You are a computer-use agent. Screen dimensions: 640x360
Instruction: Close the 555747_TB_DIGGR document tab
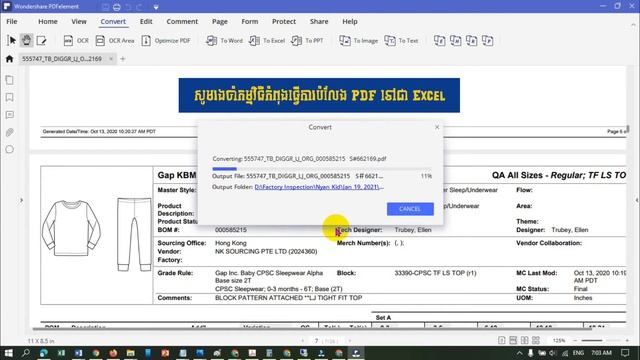pos(111,59)
